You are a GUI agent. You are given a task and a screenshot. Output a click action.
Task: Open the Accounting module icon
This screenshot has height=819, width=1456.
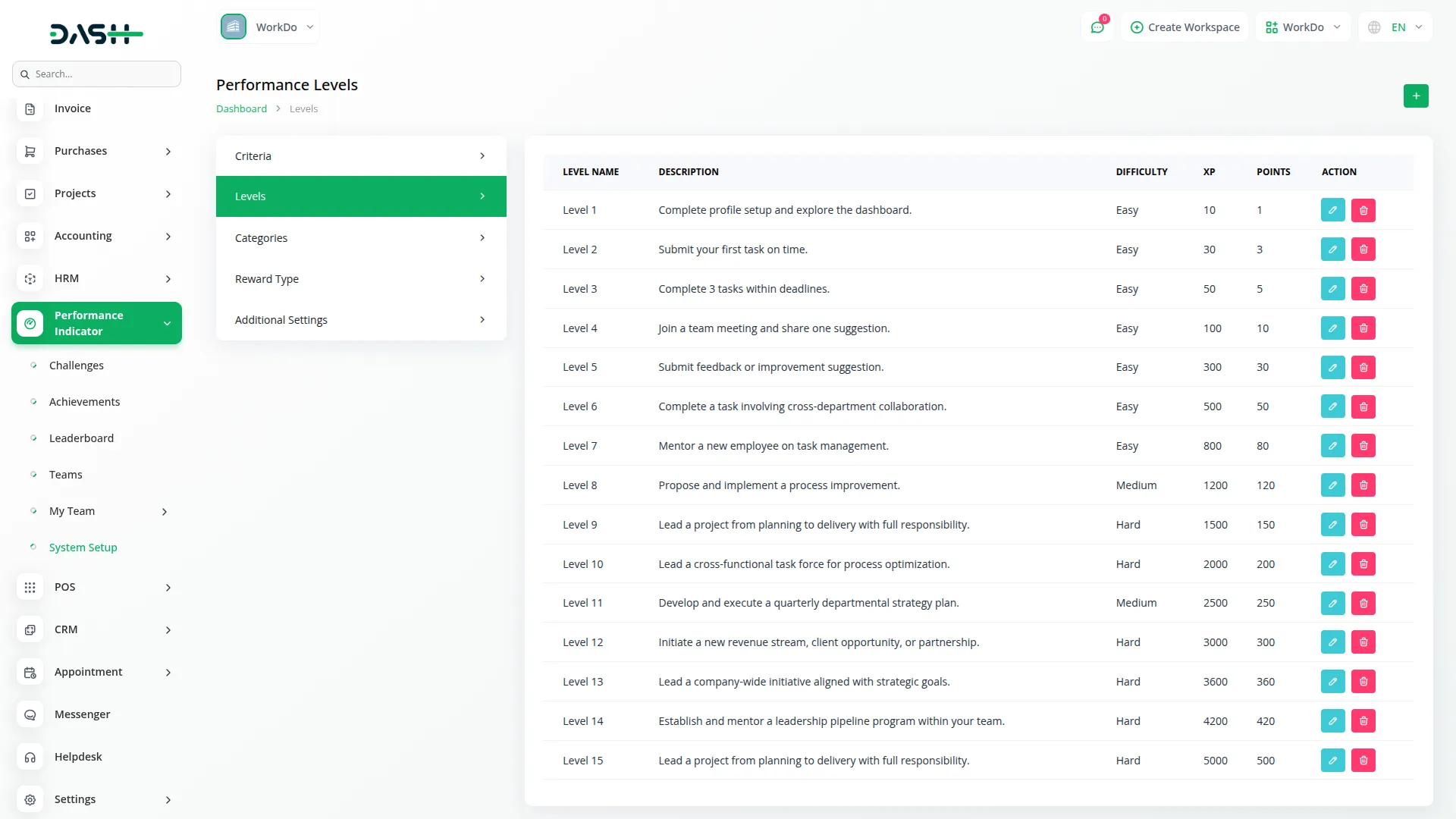tap(30, 236)
